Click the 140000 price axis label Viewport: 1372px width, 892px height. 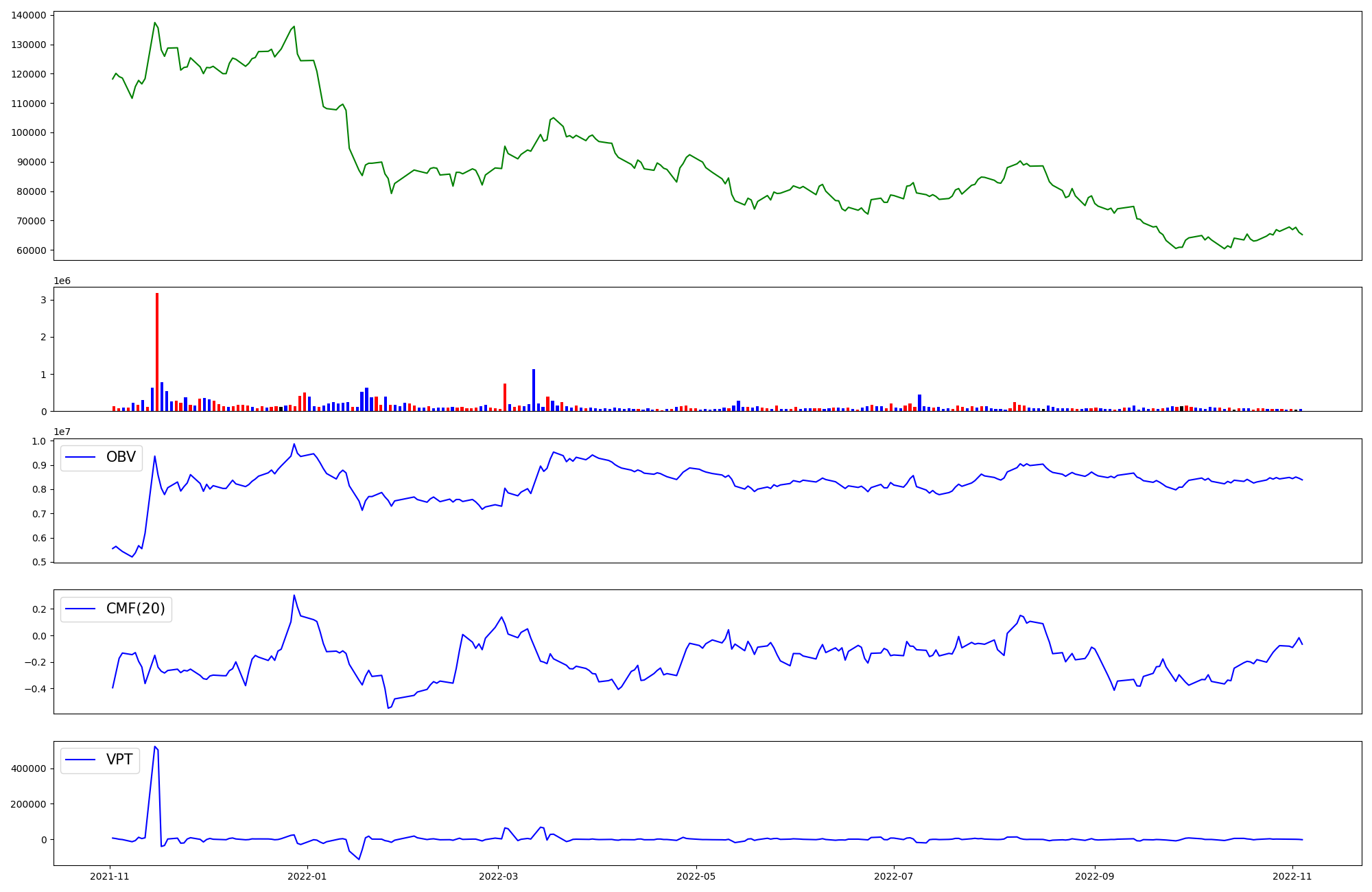(x=29, y=15)
